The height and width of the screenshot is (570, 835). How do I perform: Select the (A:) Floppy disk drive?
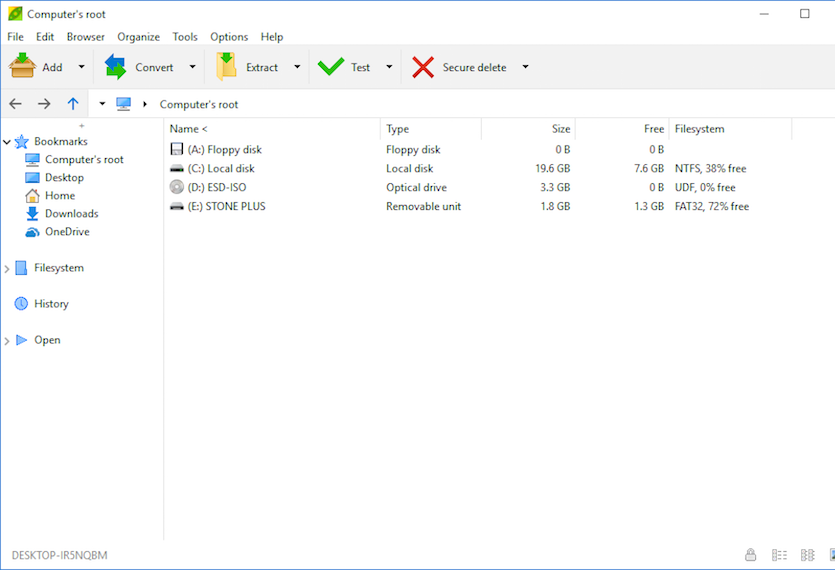(216, 150)
